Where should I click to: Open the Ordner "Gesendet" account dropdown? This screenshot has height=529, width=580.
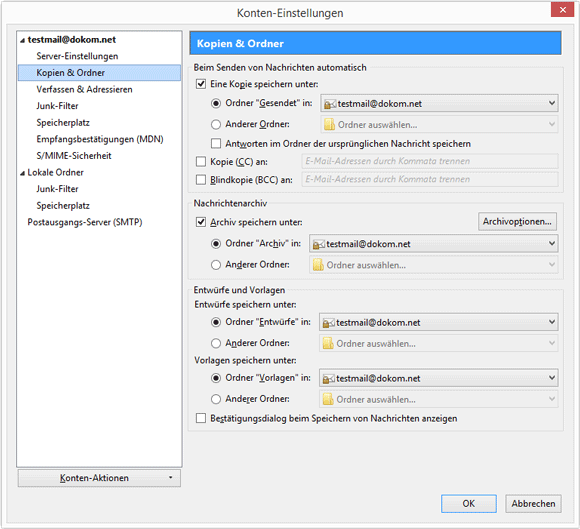(x=439, y=104)
